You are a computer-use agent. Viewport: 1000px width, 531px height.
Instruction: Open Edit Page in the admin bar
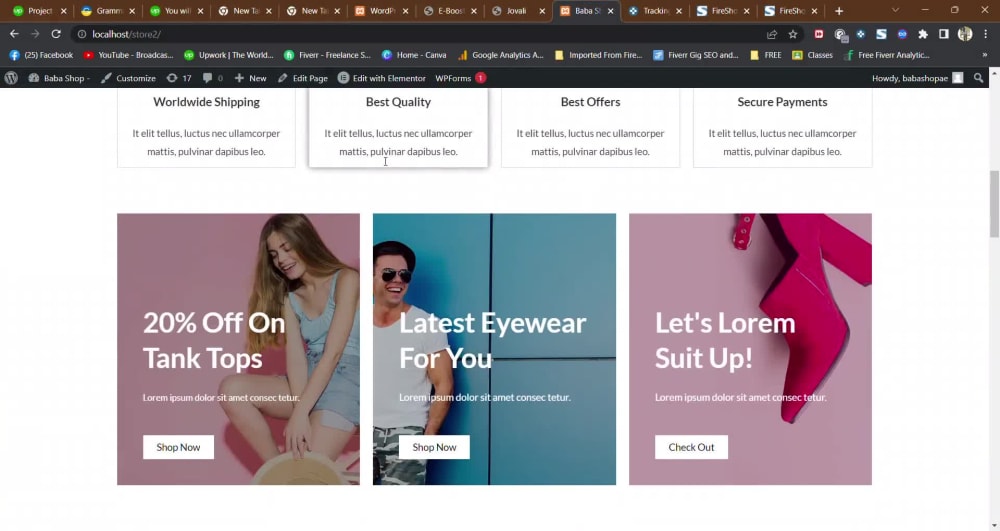(x=303, y=78)
